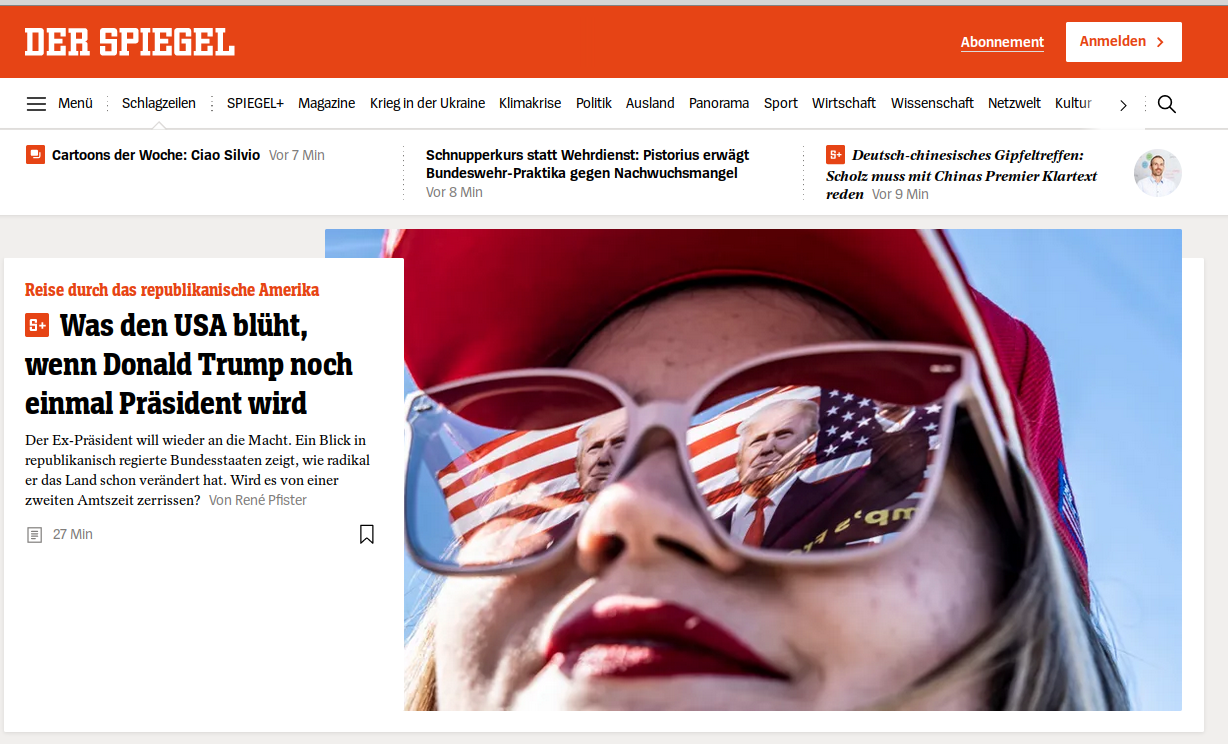Click author name René Pfister
The image size is (1228, 744).
tap(271, 500)
